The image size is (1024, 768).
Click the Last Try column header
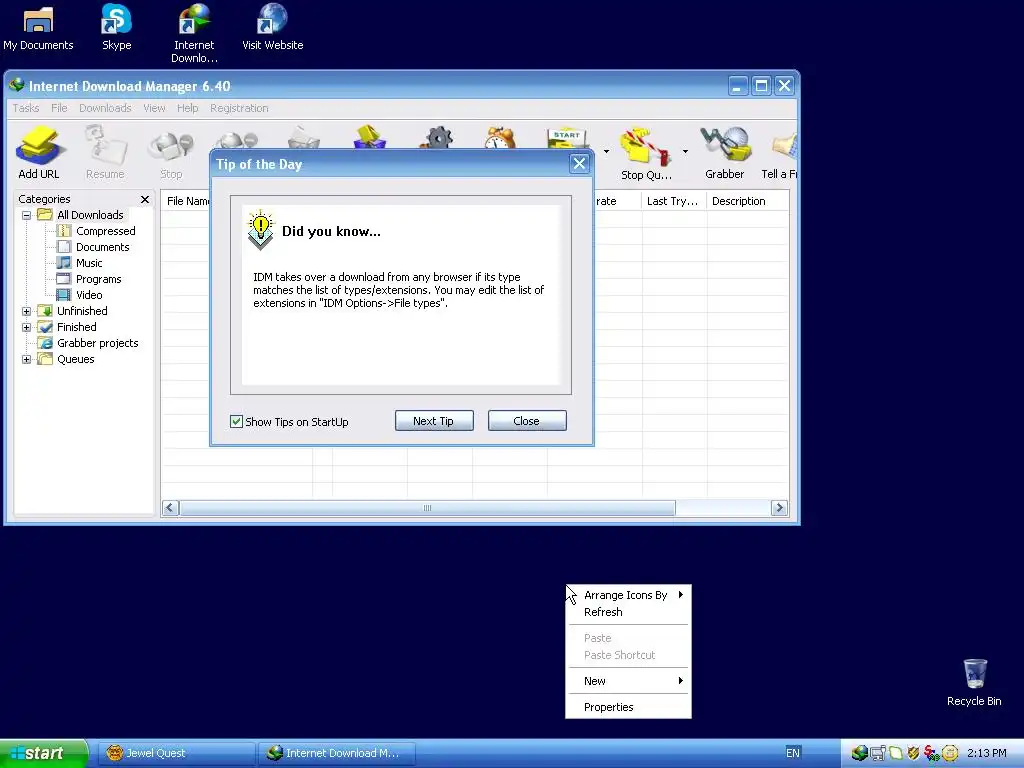[x=674, y=201]
